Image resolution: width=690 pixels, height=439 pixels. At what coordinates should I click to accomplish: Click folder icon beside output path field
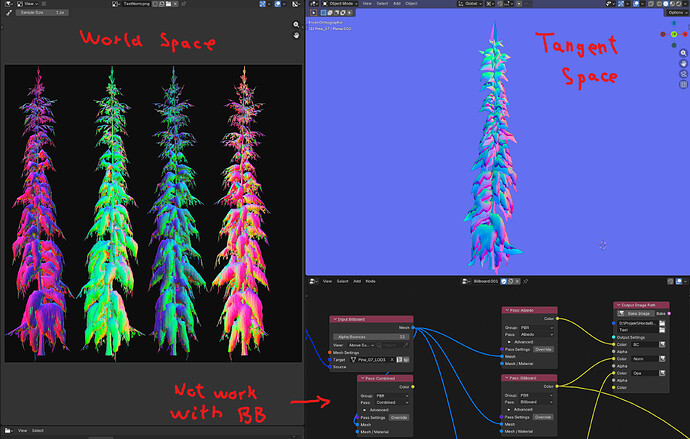[662, 323]
